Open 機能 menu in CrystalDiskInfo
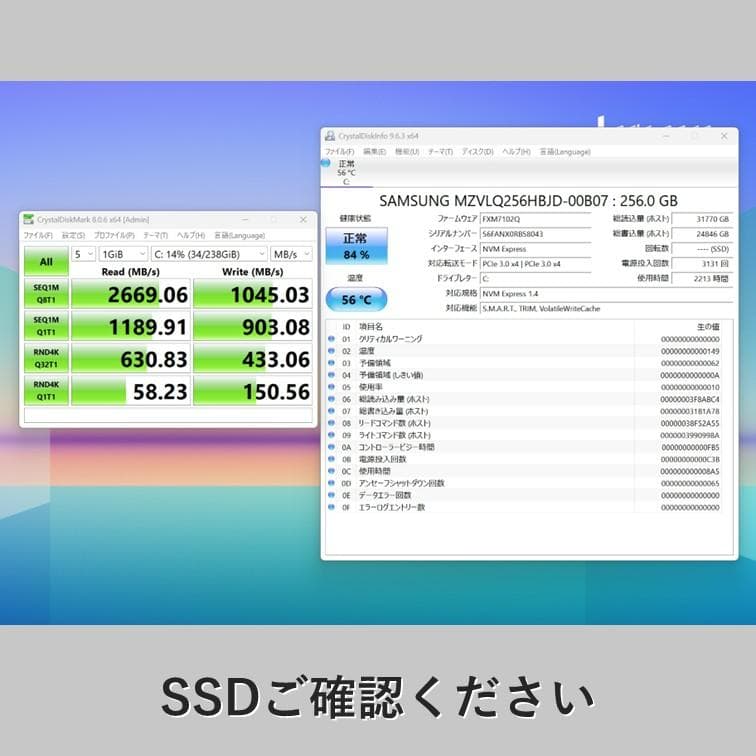The width and height of the screenshot is (756, 756). coord(407,151)
